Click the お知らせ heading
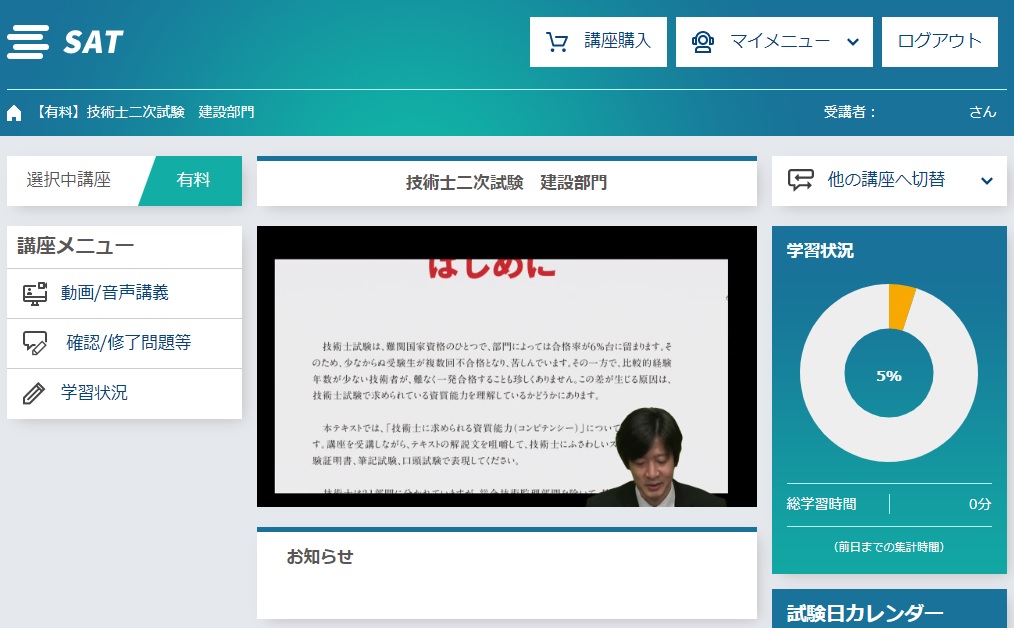1014x628 pixels. click(x=320, y=557)
